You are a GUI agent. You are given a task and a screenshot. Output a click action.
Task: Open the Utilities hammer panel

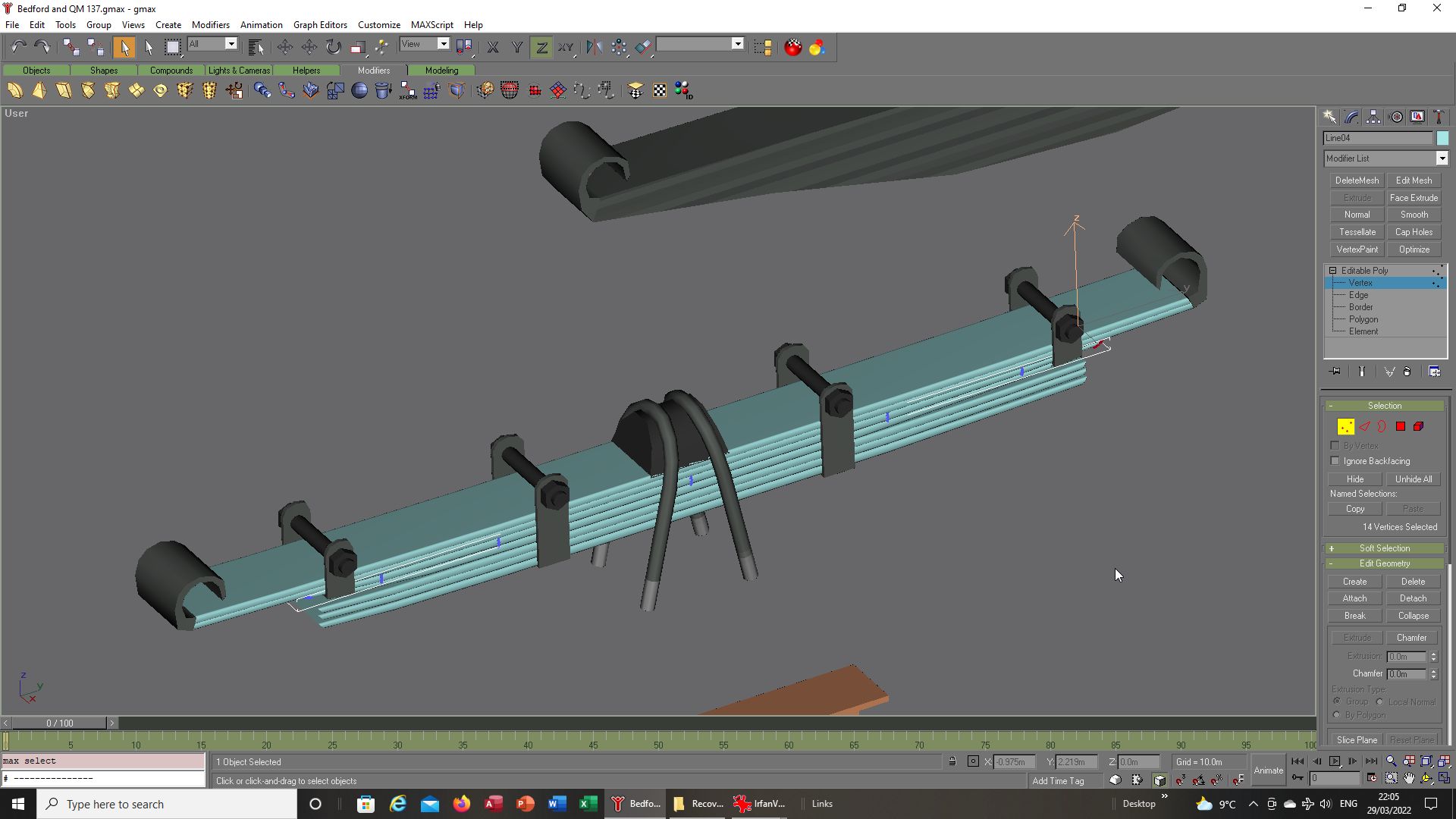point(1439,117)
